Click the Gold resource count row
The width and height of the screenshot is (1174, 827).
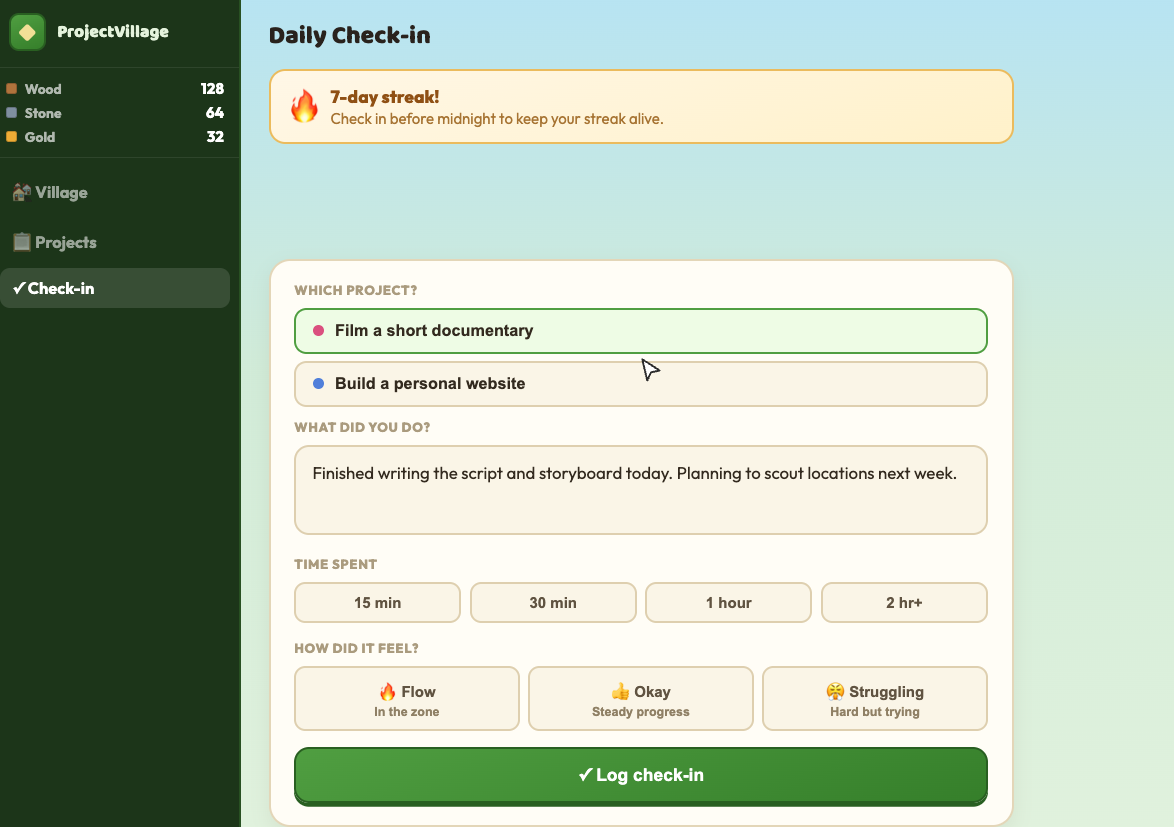pos(115,137)
